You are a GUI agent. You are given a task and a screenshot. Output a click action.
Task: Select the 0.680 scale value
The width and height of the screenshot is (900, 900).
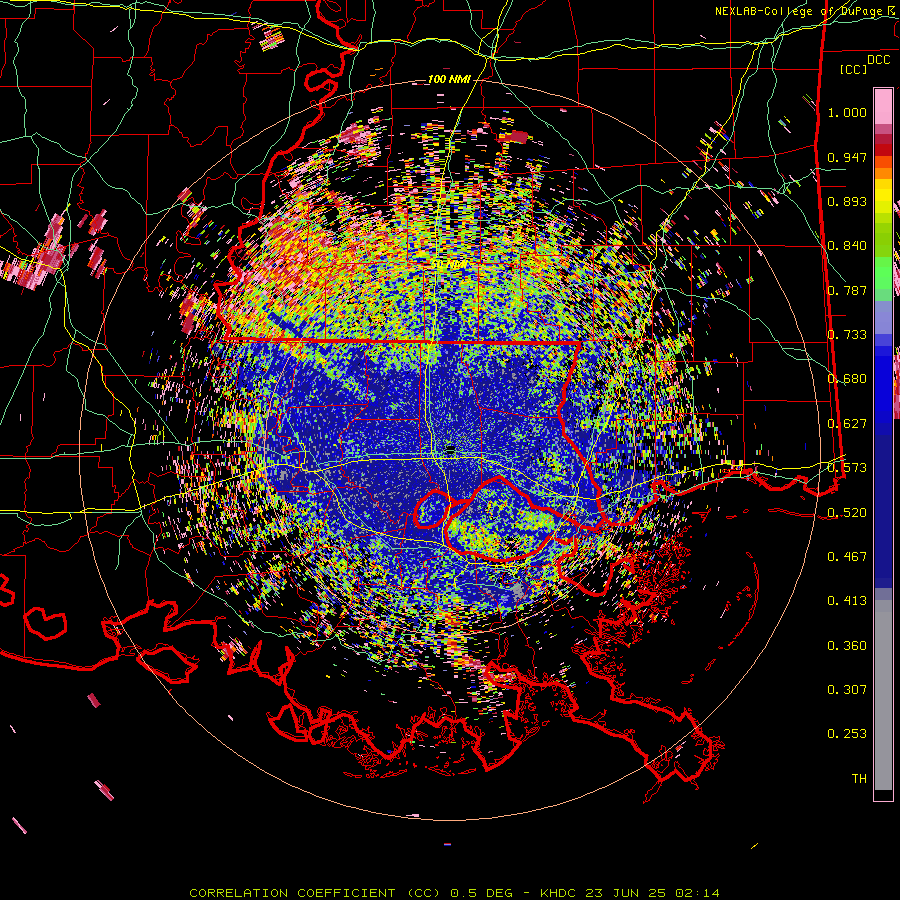pos(847,379)
